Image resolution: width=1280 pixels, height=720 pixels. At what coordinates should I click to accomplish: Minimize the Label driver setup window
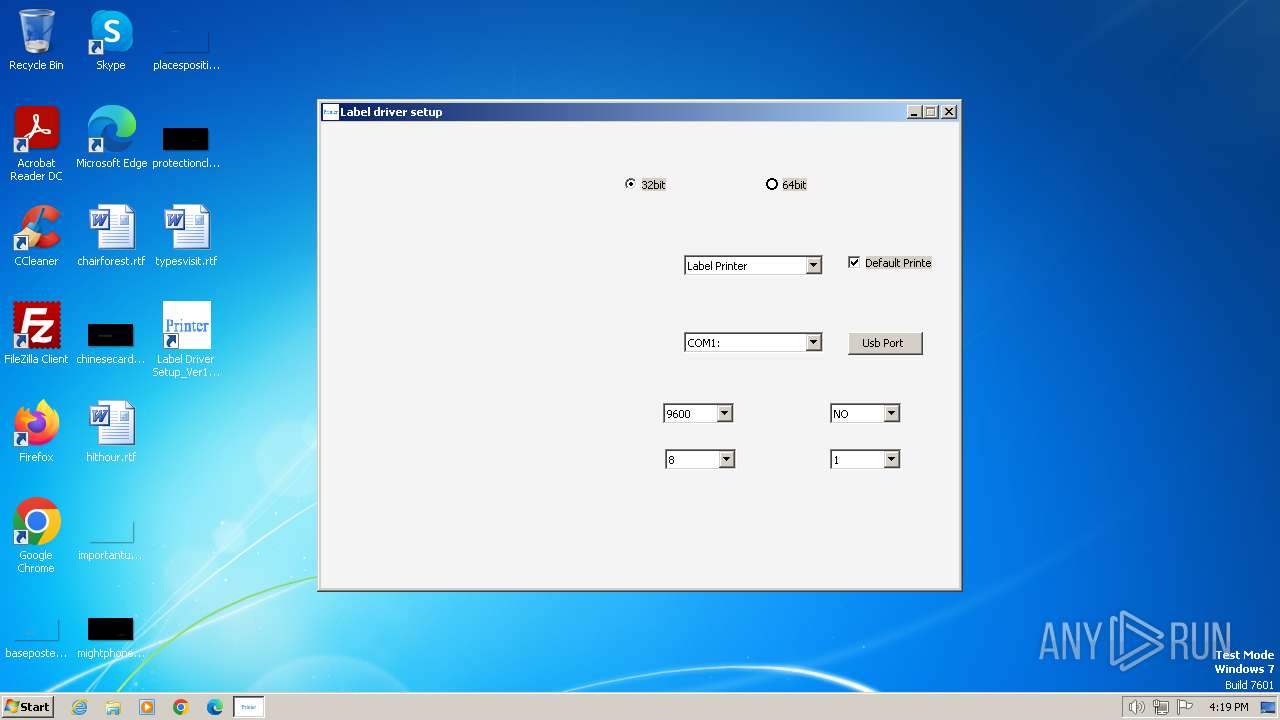coord(914,112)
